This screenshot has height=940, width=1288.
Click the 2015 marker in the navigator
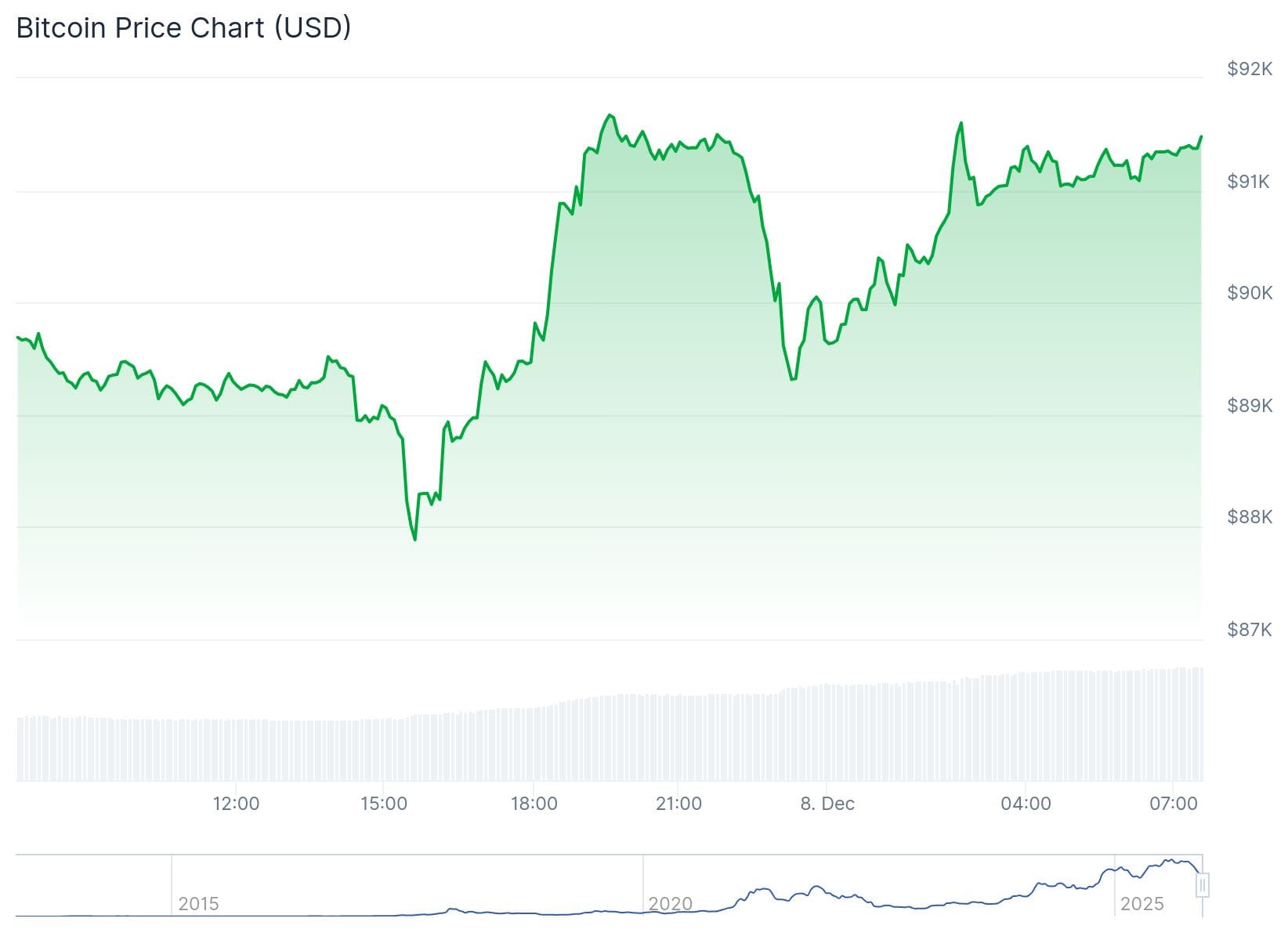tap(198, 904)
